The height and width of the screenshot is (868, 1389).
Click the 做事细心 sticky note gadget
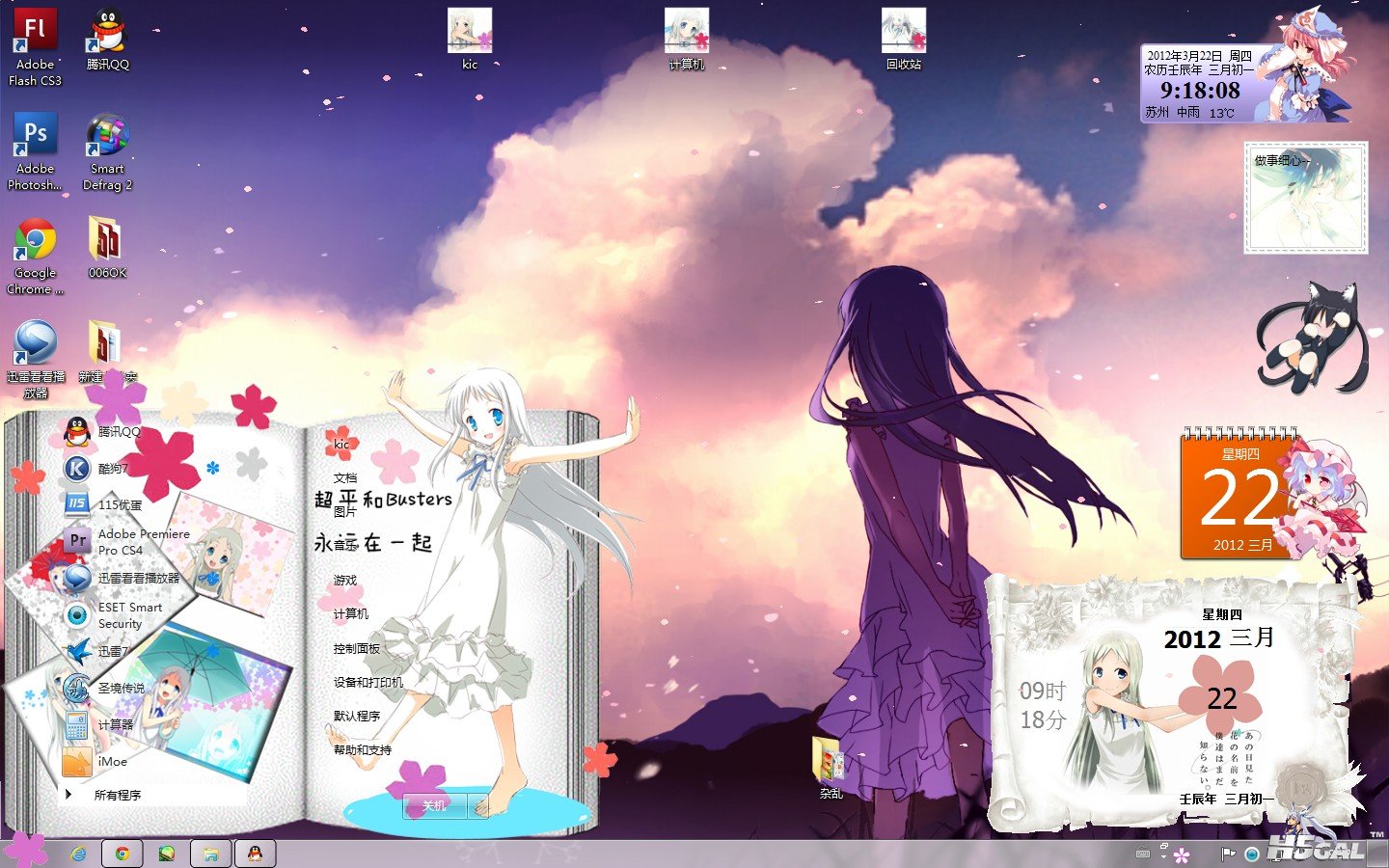(1306, 198)
